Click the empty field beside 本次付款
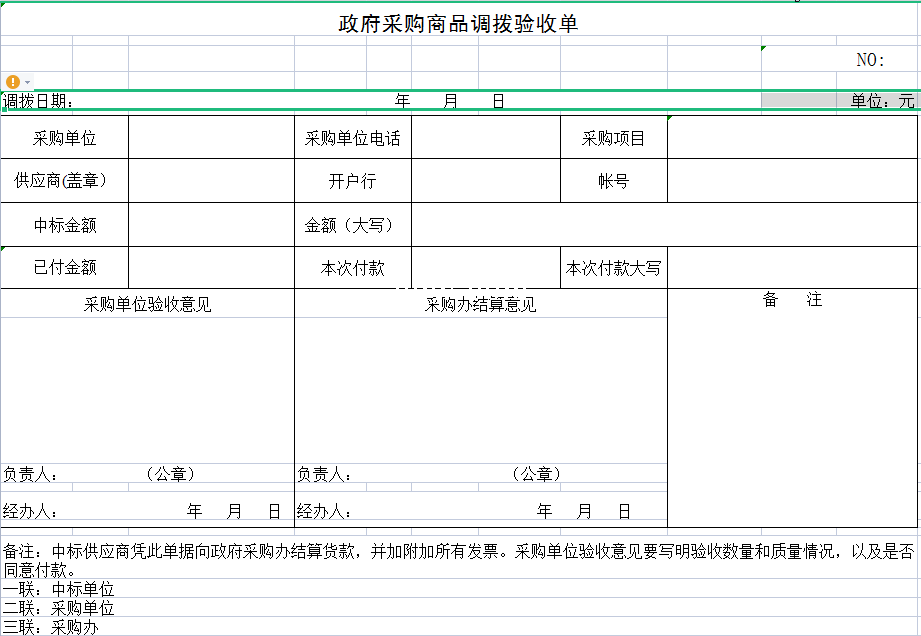This screenshot has height=636, width=921. 485,268
